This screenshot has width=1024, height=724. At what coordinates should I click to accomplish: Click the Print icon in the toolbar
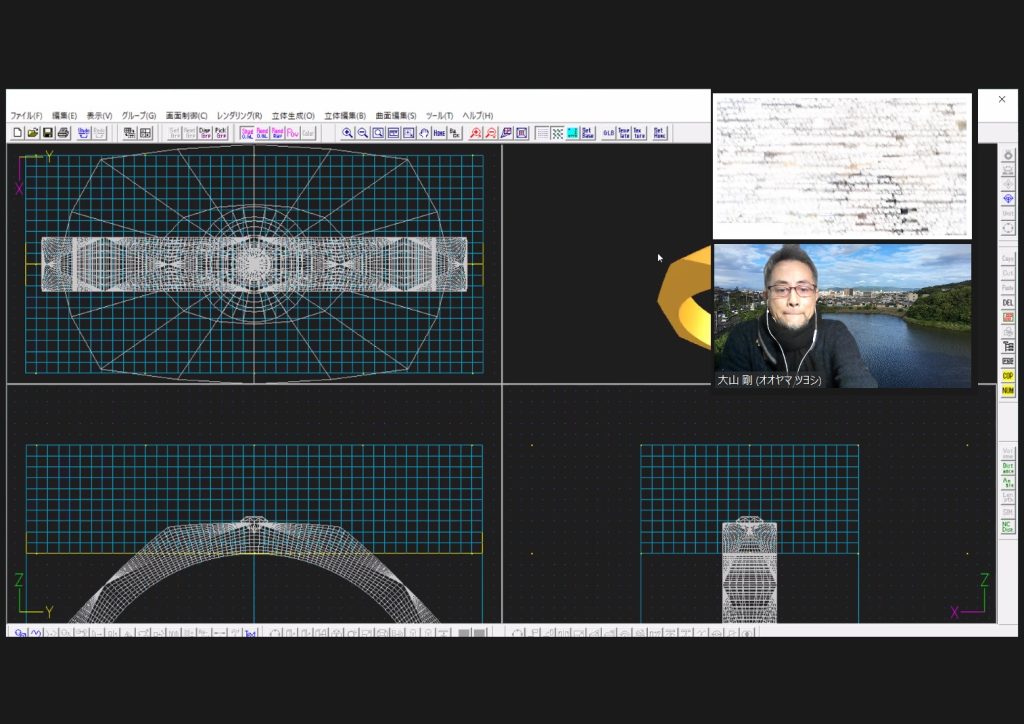click(63, 133)
